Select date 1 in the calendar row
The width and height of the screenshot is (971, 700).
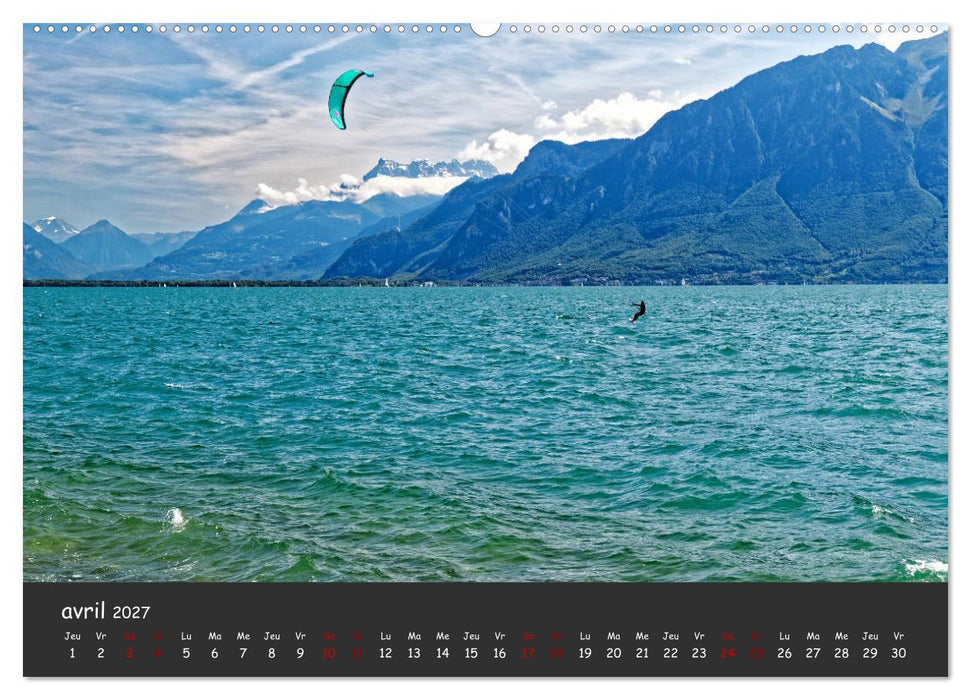(x=72, y=653)
